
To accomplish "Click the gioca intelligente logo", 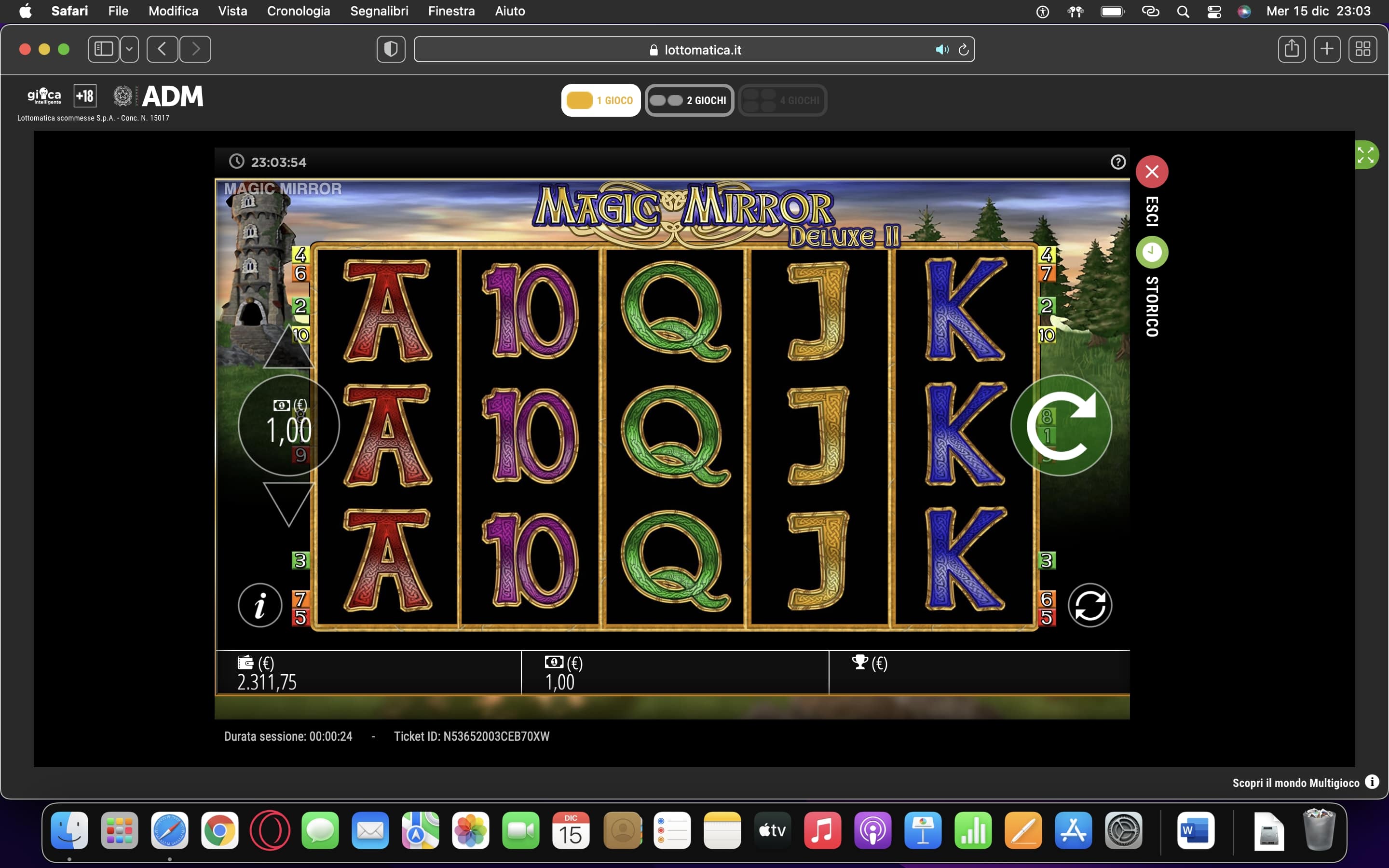I will [x=44, y=96].
